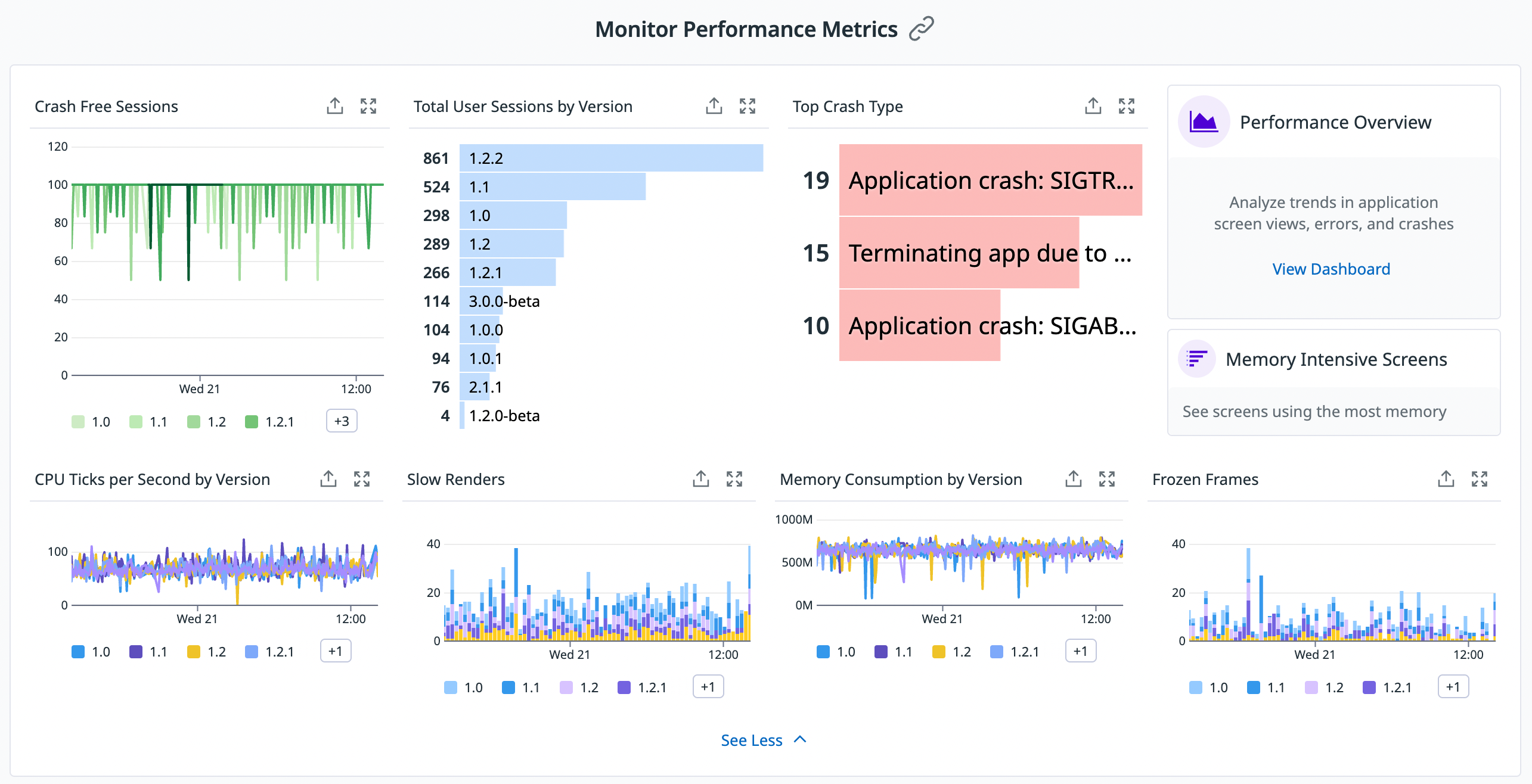Hide version 1.2 in CPU Ticks legend
The width and height of the screenshot is (1532, 784).
207,651
